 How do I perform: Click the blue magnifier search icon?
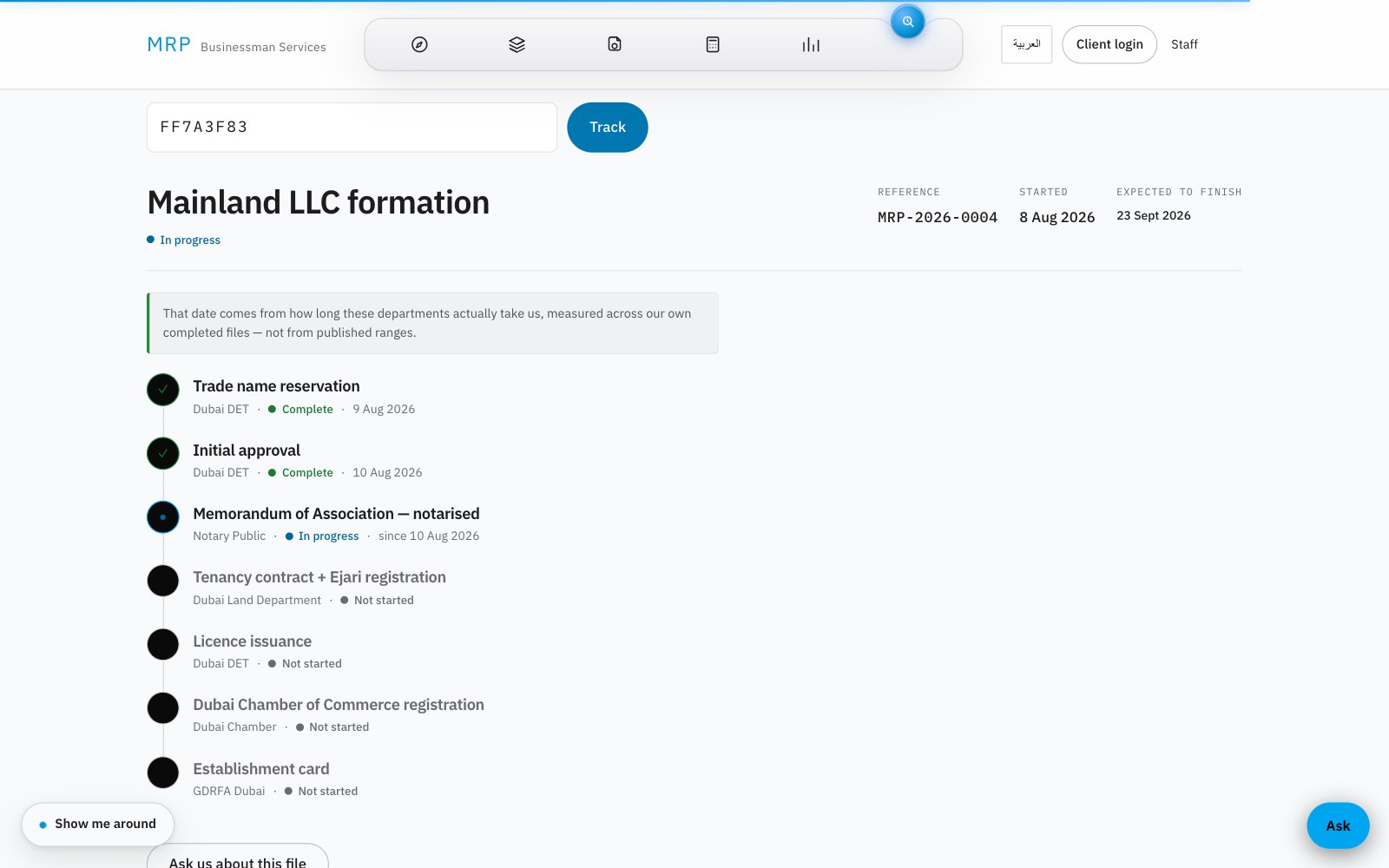tap(907, 22)
